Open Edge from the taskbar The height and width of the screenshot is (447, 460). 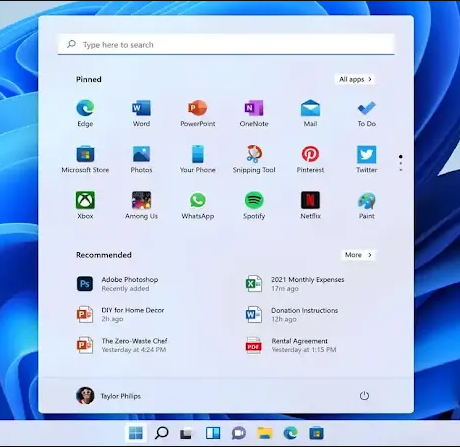[x=290, y=433]
